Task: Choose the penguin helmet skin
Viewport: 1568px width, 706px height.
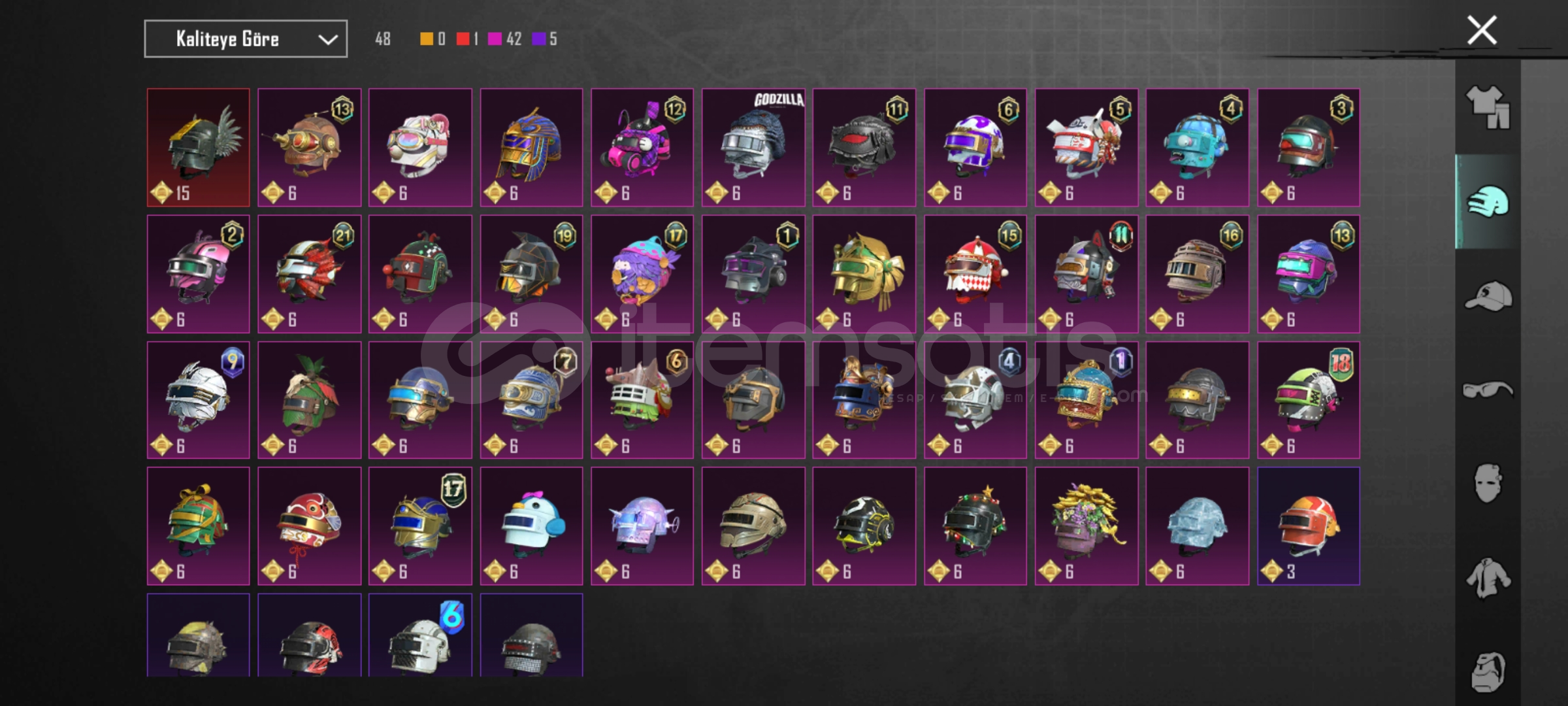Action: (x=531, y=526)
